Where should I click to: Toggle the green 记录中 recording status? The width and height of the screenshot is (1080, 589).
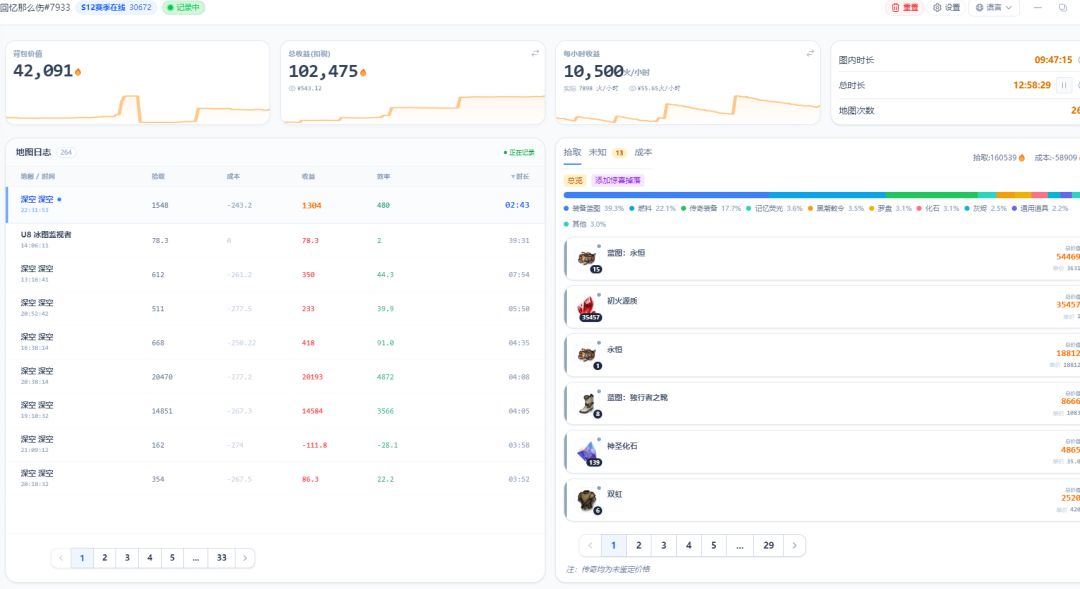(x=183, y=8)
